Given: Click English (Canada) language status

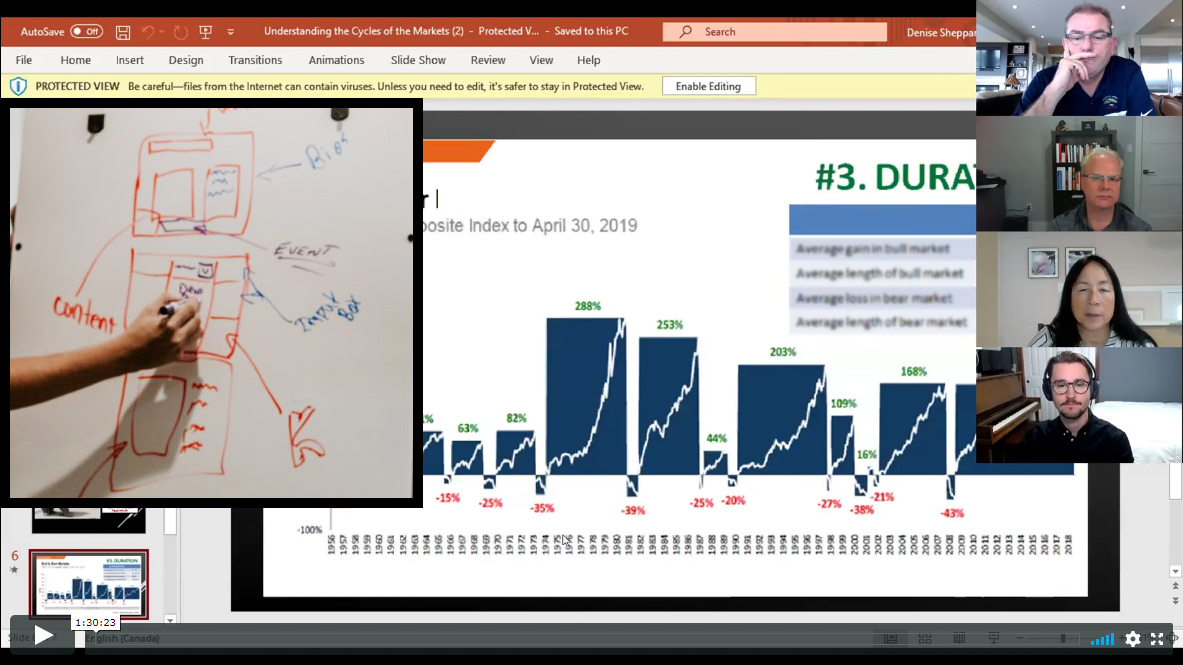Looking at the screenshot, I should 122,639.
